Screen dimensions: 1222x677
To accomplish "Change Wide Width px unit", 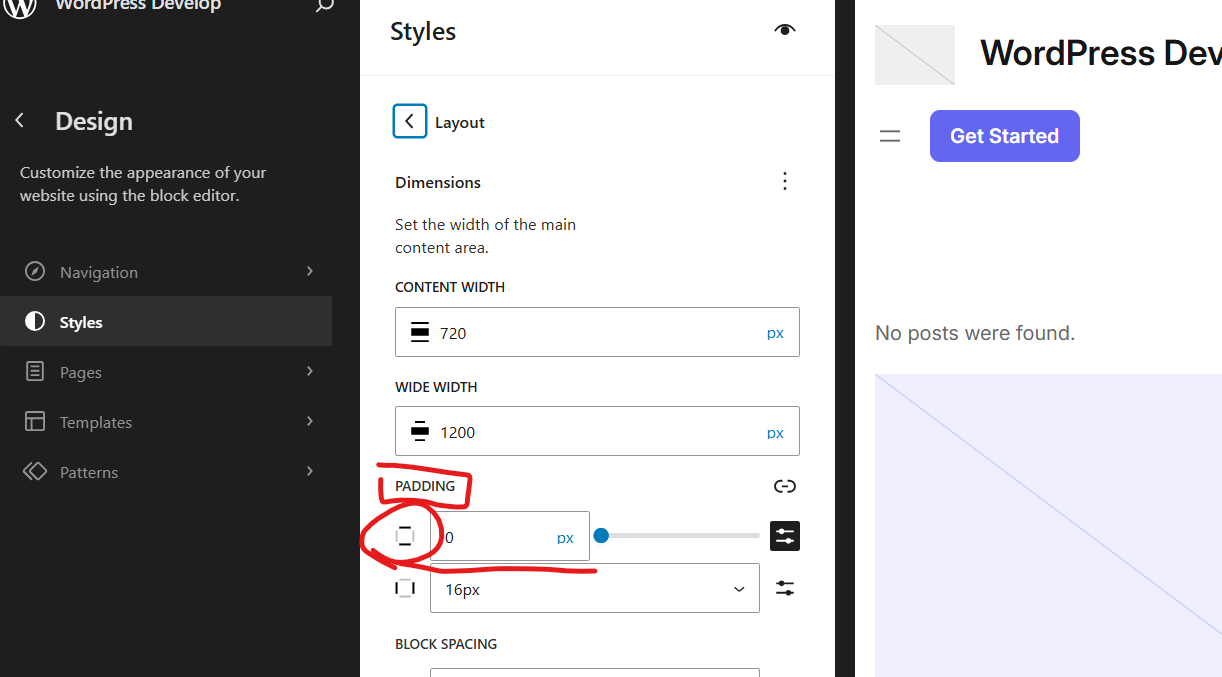I will click(x=775, y=433).
